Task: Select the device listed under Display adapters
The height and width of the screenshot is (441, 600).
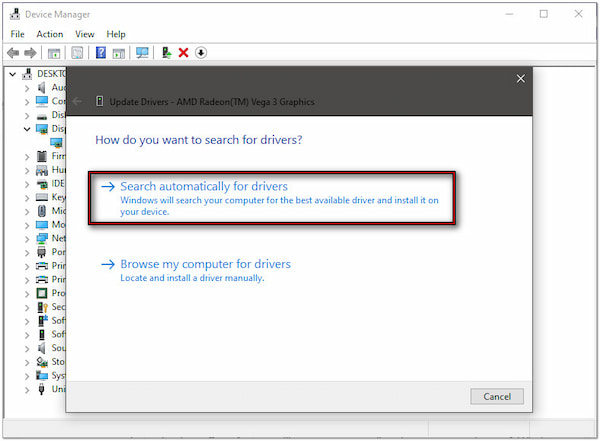Action: click(x=56, y=143)
